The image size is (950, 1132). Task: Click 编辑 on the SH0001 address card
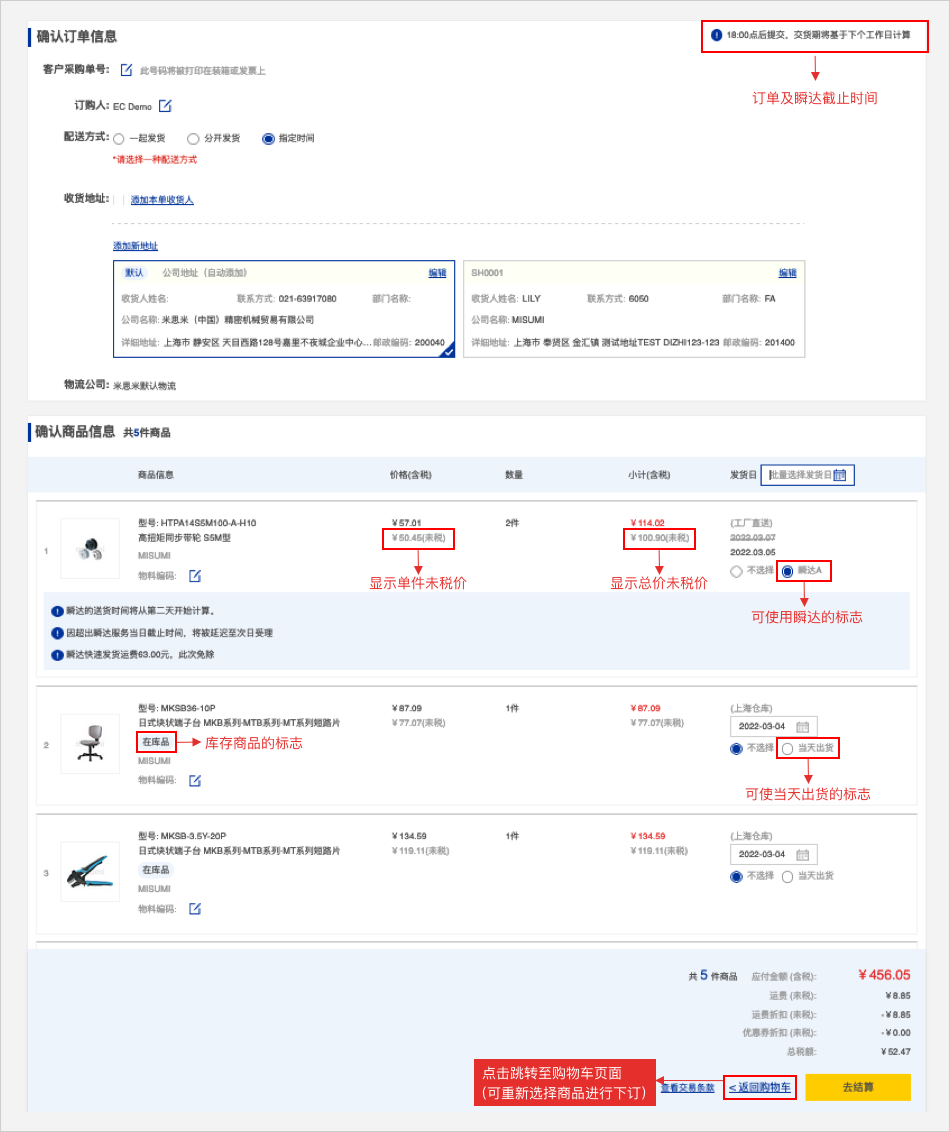(x=787, y=273)
